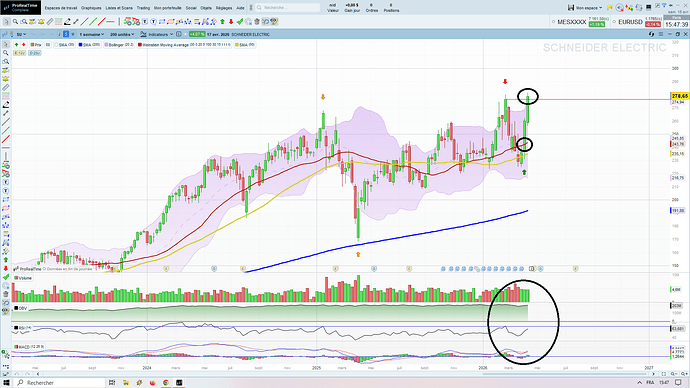Click the save floppy disk icon

coord(571,7)
